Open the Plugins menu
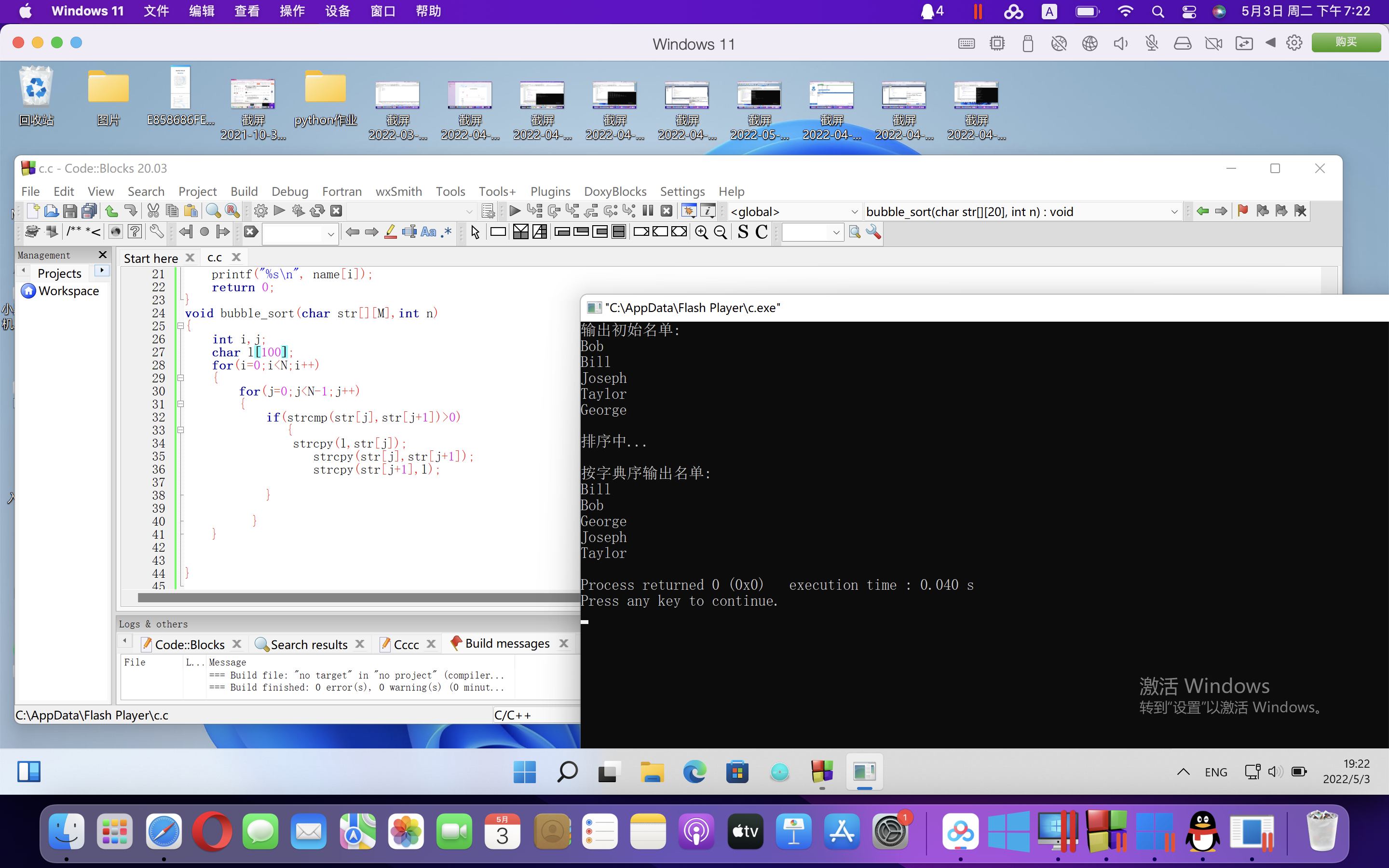The image size is (1389, 868). pyautogui.click(x=550, y=191)
